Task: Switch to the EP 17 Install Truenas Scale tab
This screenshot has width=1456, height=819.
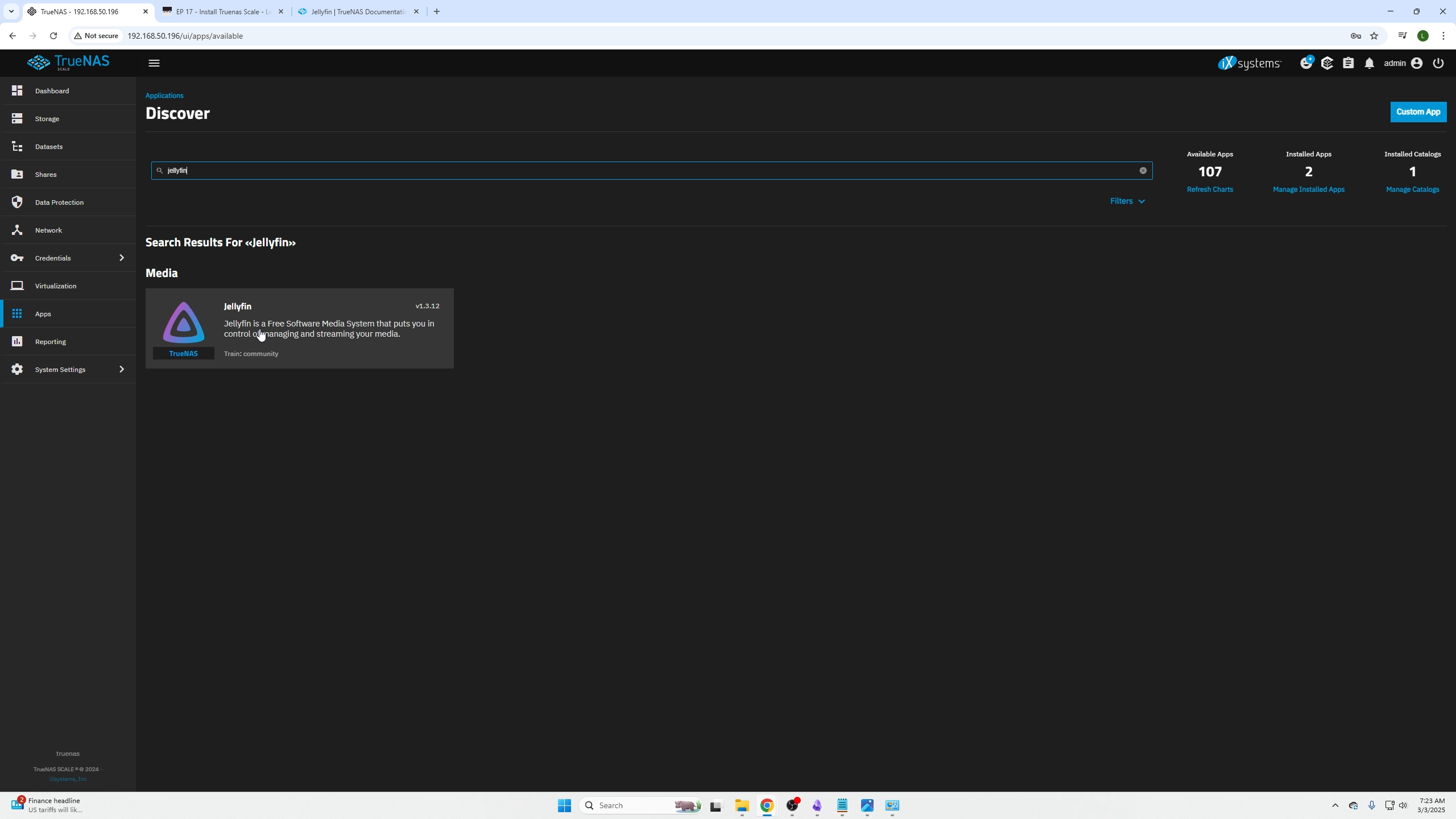Action: point(222,11)
